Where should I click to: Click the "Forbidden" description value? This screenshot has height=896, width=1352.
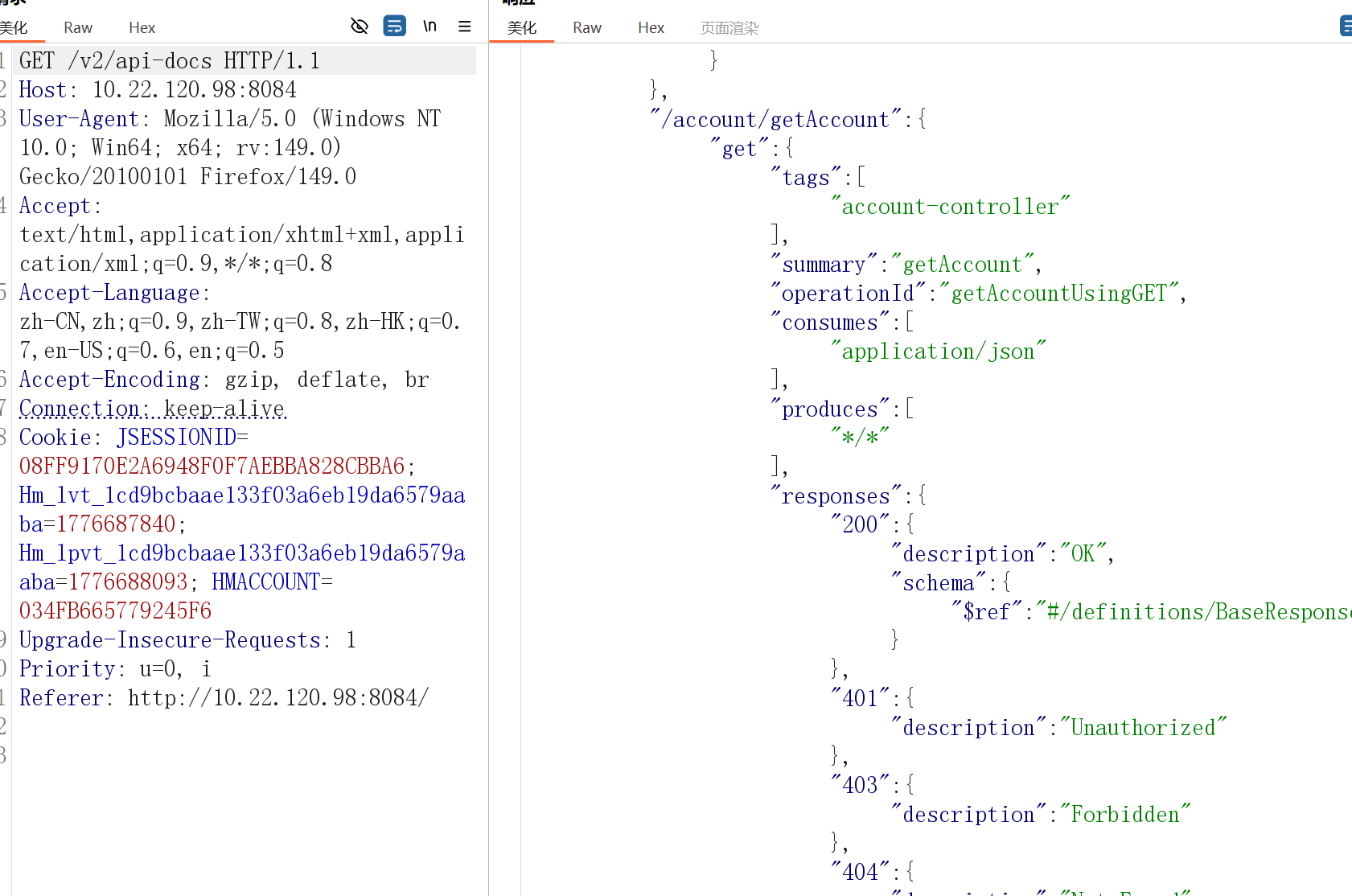(1125, 814)
